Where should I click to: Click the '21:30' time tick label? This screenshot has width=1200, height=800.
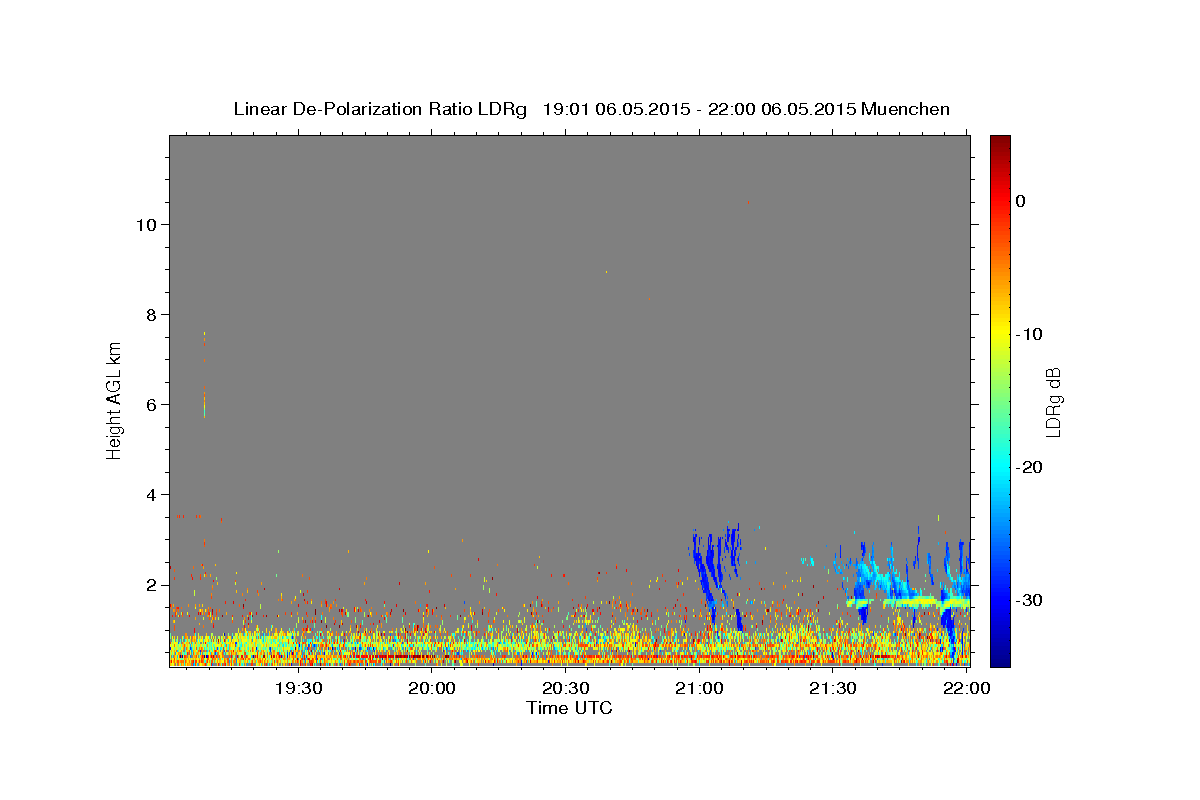click(x=832, y=688)
